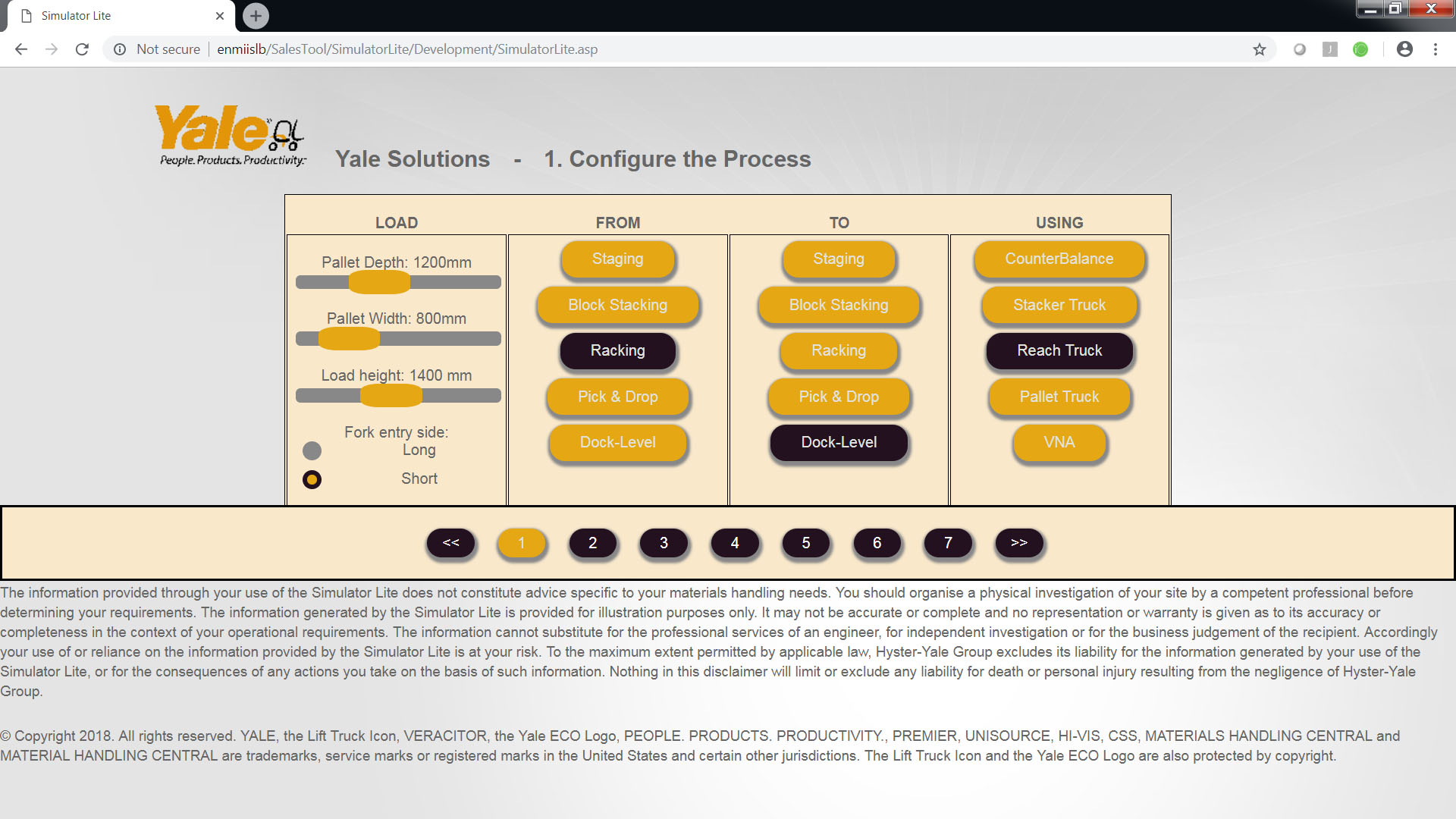Screen dimensions: 1456x819
Task: Click the browser back arrow
Action: coord(21,49)
